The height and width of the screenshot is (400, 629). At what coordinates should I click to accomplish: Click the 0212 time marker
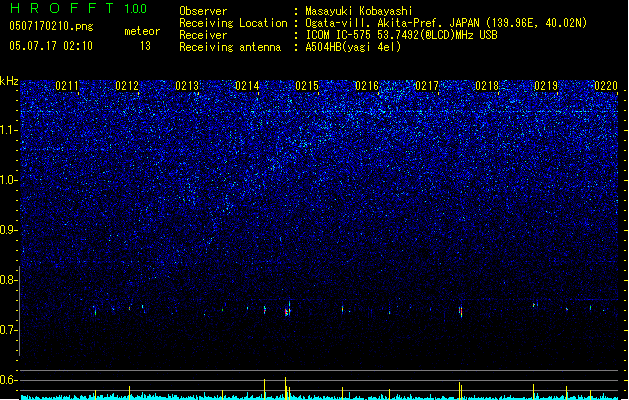pyautogui.click(x=127, y=86)
